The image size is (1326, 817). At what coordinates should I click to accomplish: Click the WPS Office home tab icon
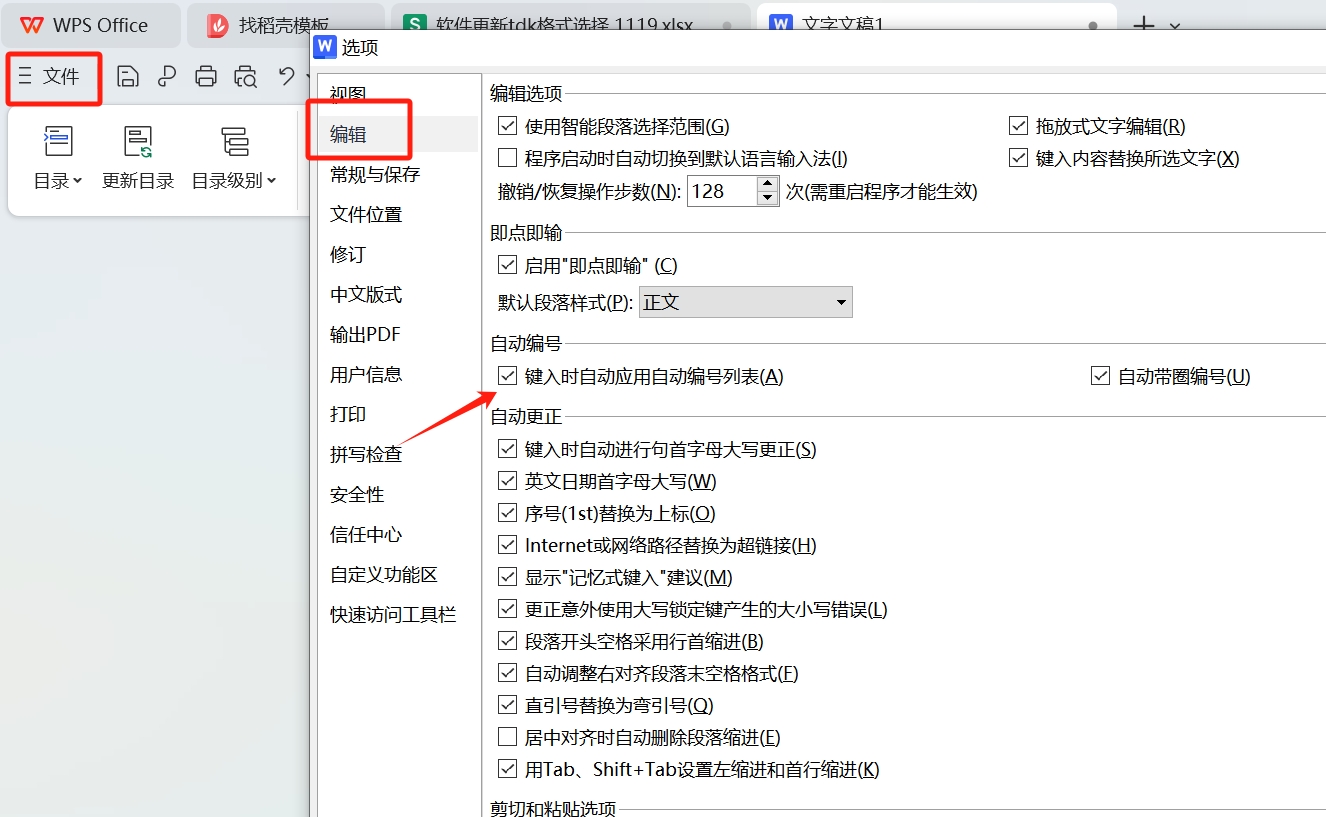click(33, 25)
